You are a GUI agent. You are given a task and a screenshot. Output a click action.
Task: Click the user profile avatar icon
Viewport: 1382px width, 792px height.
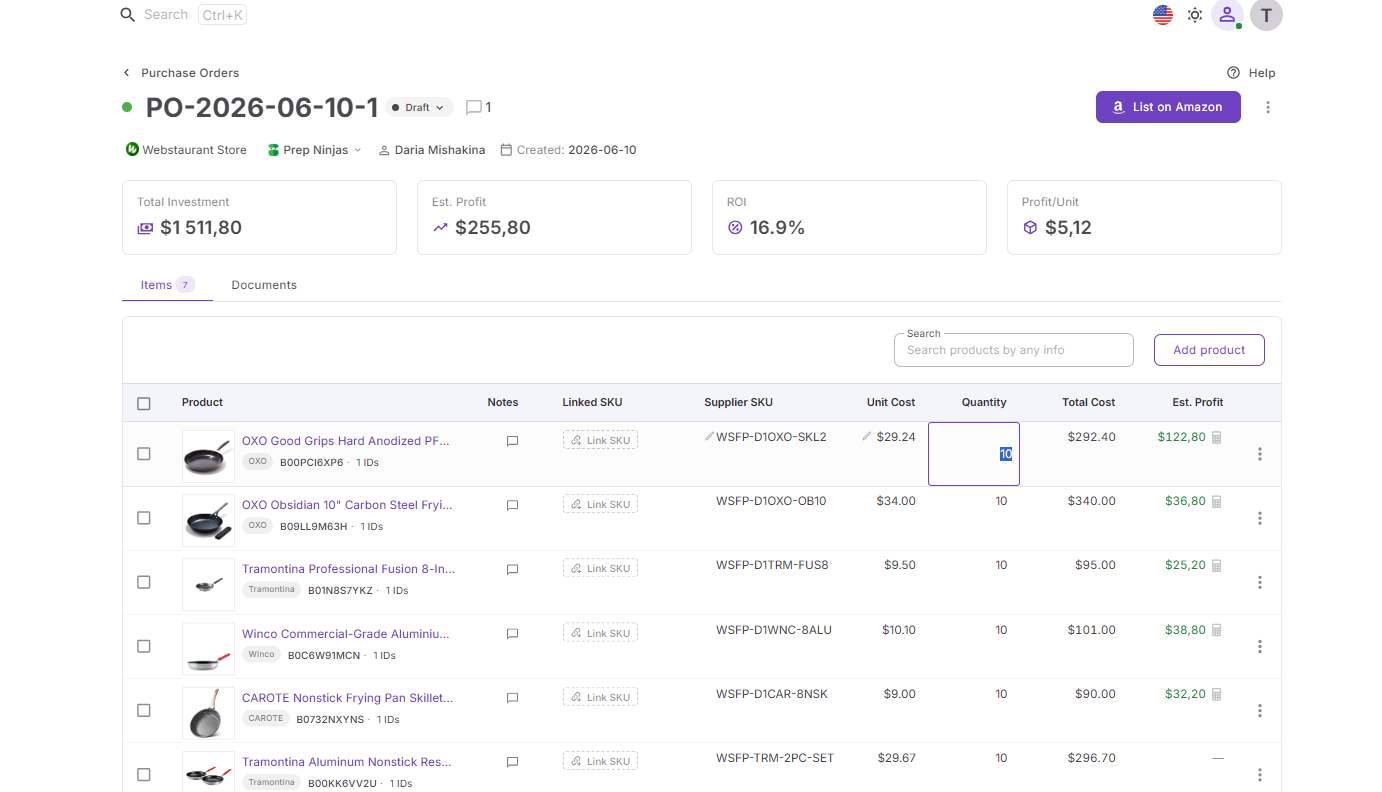pos(1227,15)
